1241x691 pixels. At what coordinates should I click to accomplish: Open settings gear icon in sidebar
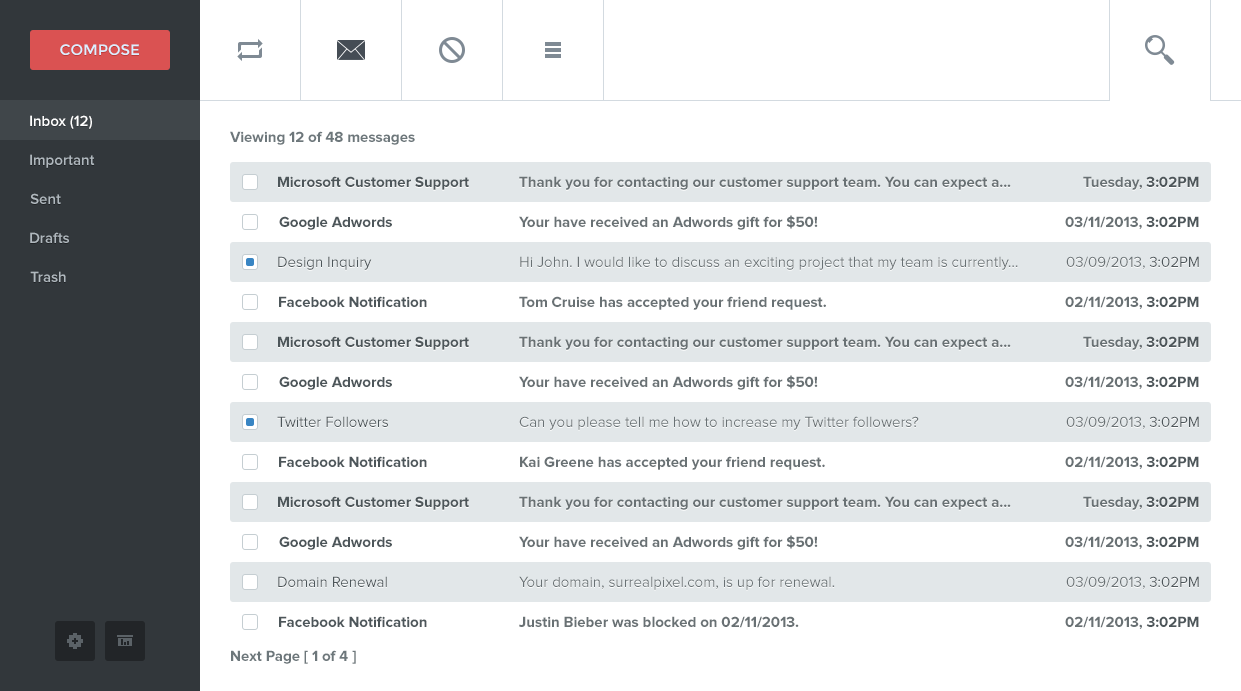[75, 641]
